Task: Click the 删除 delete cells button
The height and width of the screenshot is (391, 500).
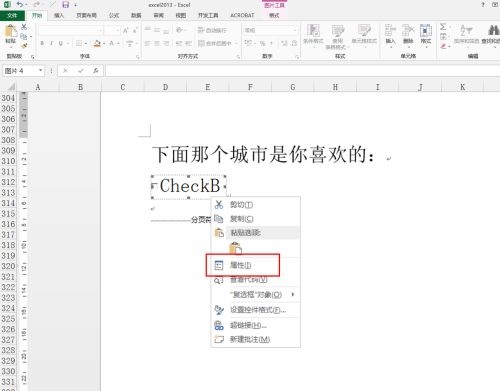Action: (408, 35)
